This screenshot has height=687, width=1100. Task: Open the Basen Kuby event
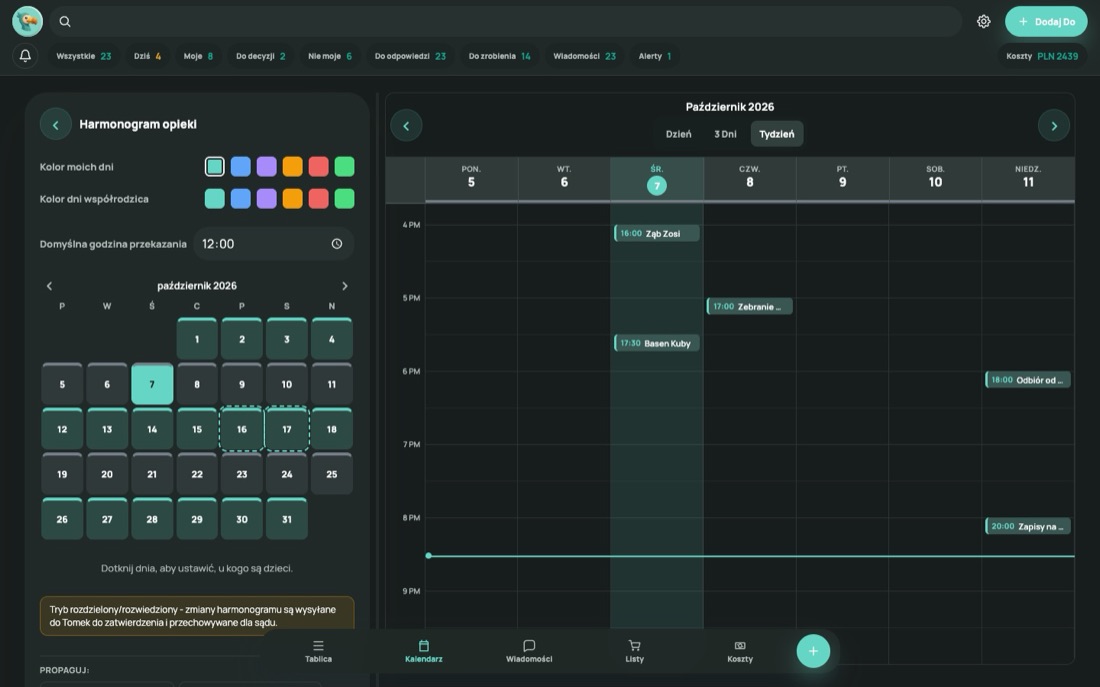[x=657, y=343]
